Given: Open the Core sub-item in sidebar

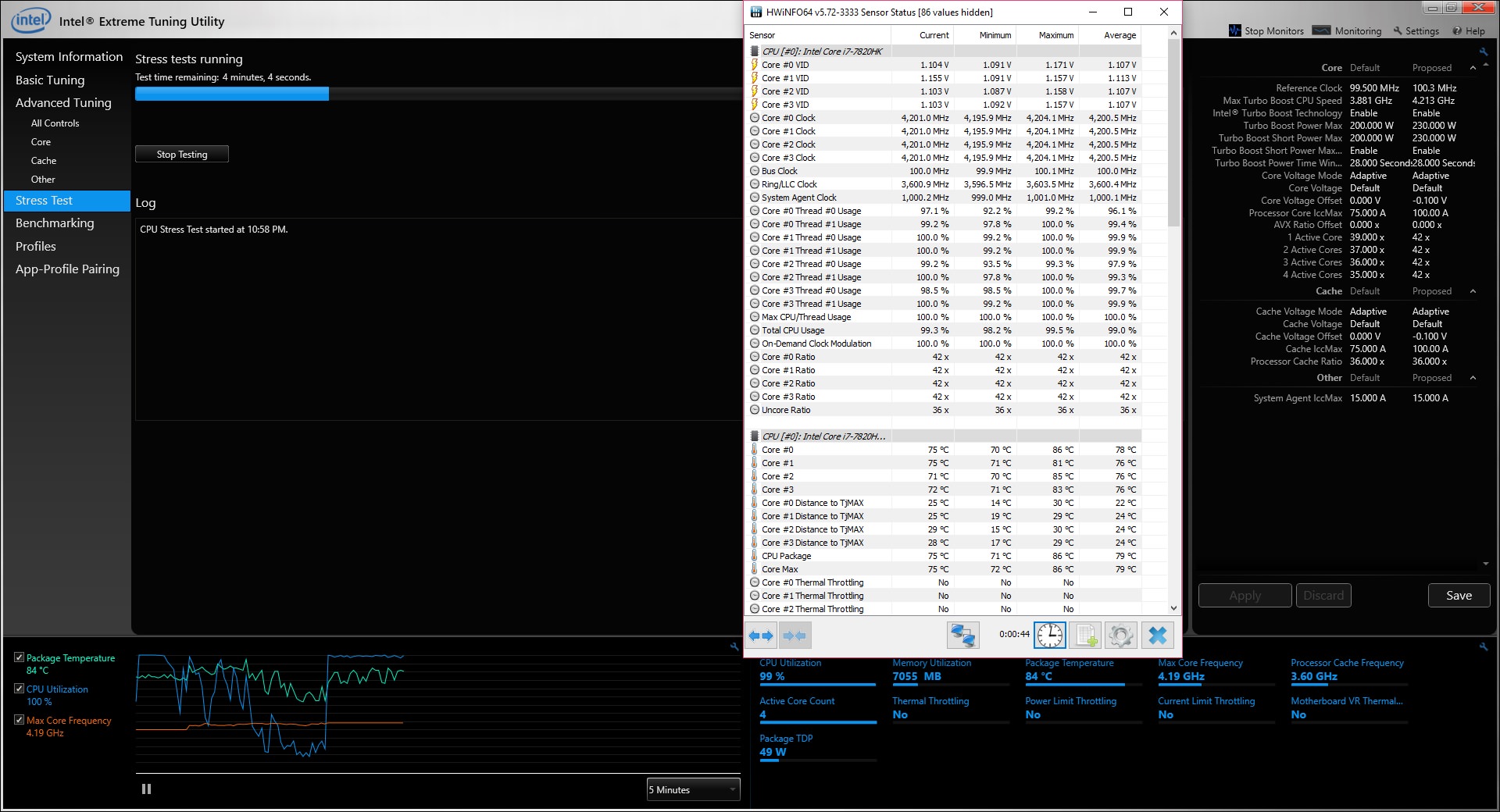Looking at the screenshot, I should click(41, 142).
